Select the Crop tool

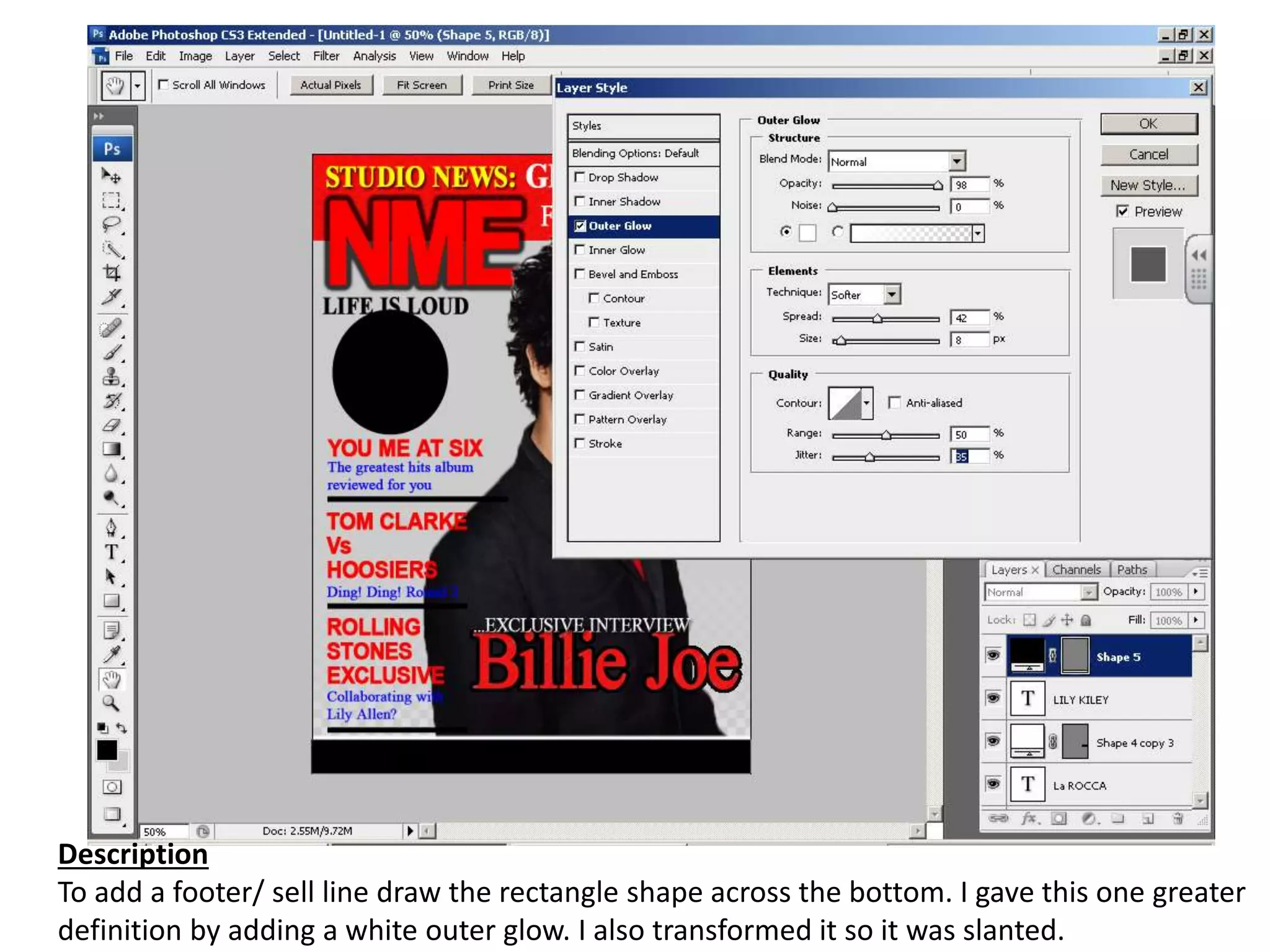point(112,273)
